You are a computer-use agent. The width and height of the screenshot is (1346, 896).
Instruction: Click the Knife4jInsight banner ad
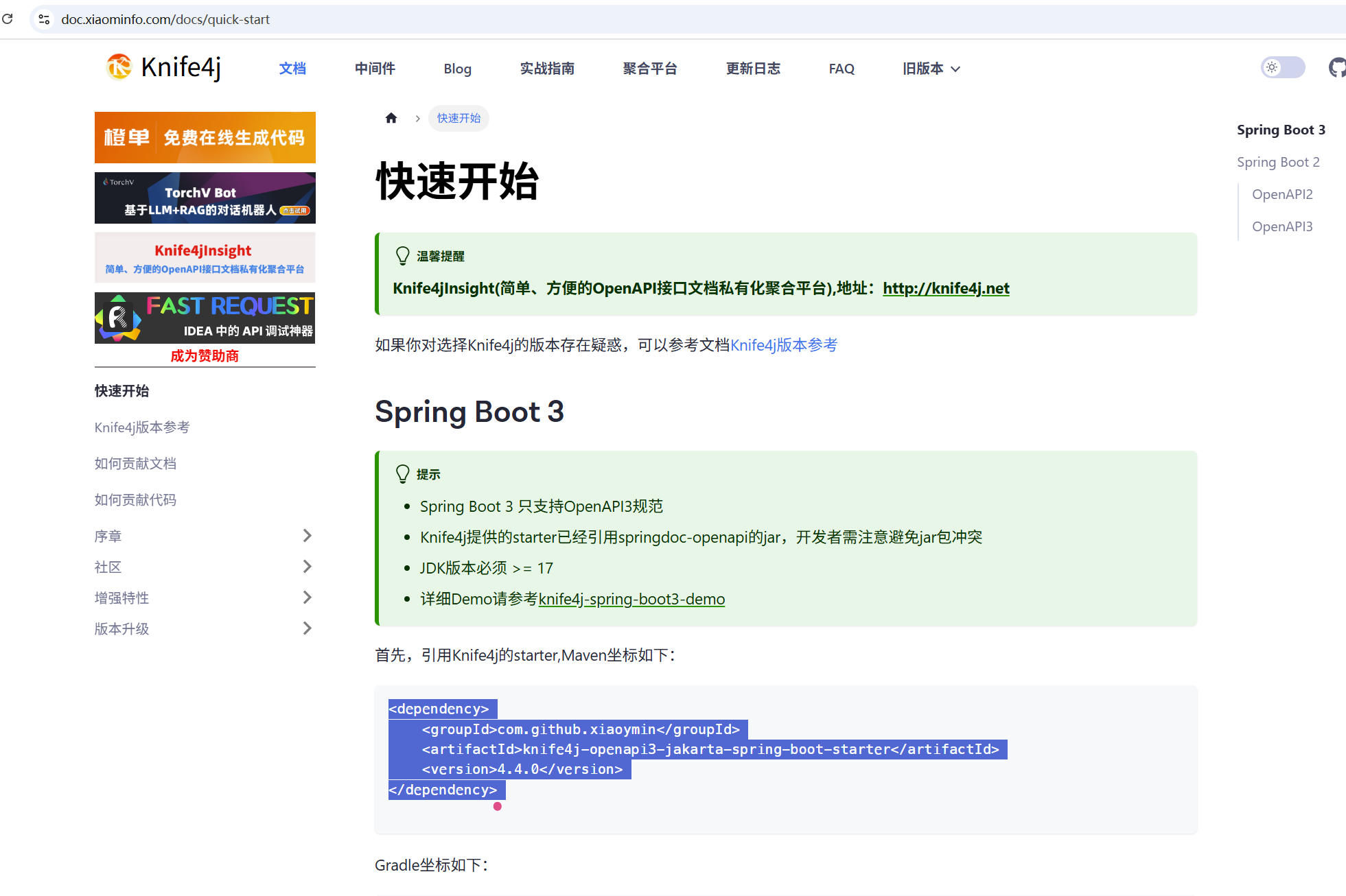pos(205,258)
